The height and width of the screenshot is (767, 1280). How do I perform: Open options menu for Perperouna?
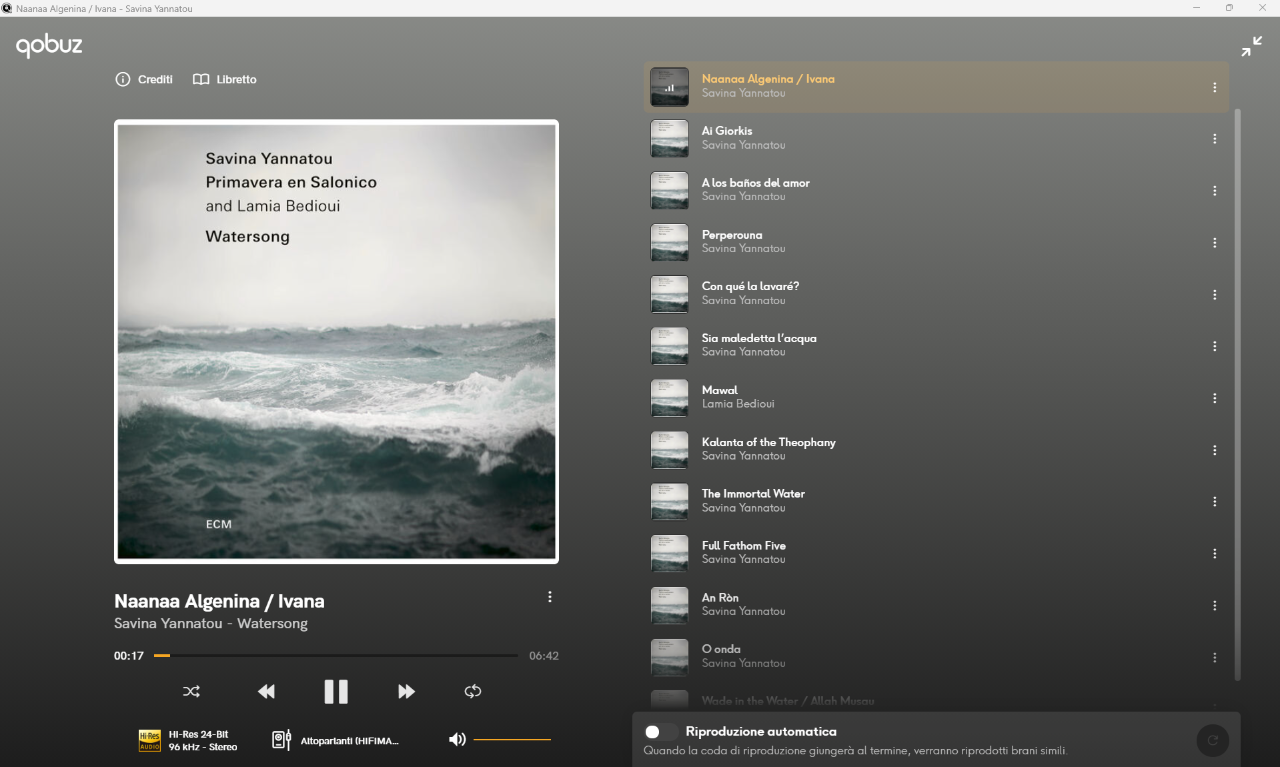(x=1214, y=243)
